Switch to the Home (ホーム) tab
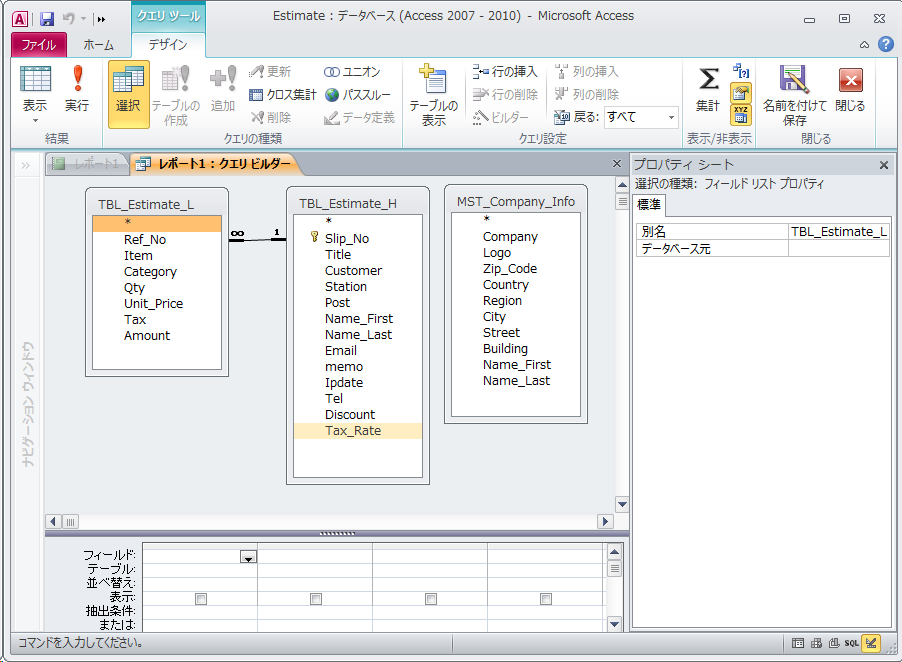Screen dimensions: 902x662 98,45
